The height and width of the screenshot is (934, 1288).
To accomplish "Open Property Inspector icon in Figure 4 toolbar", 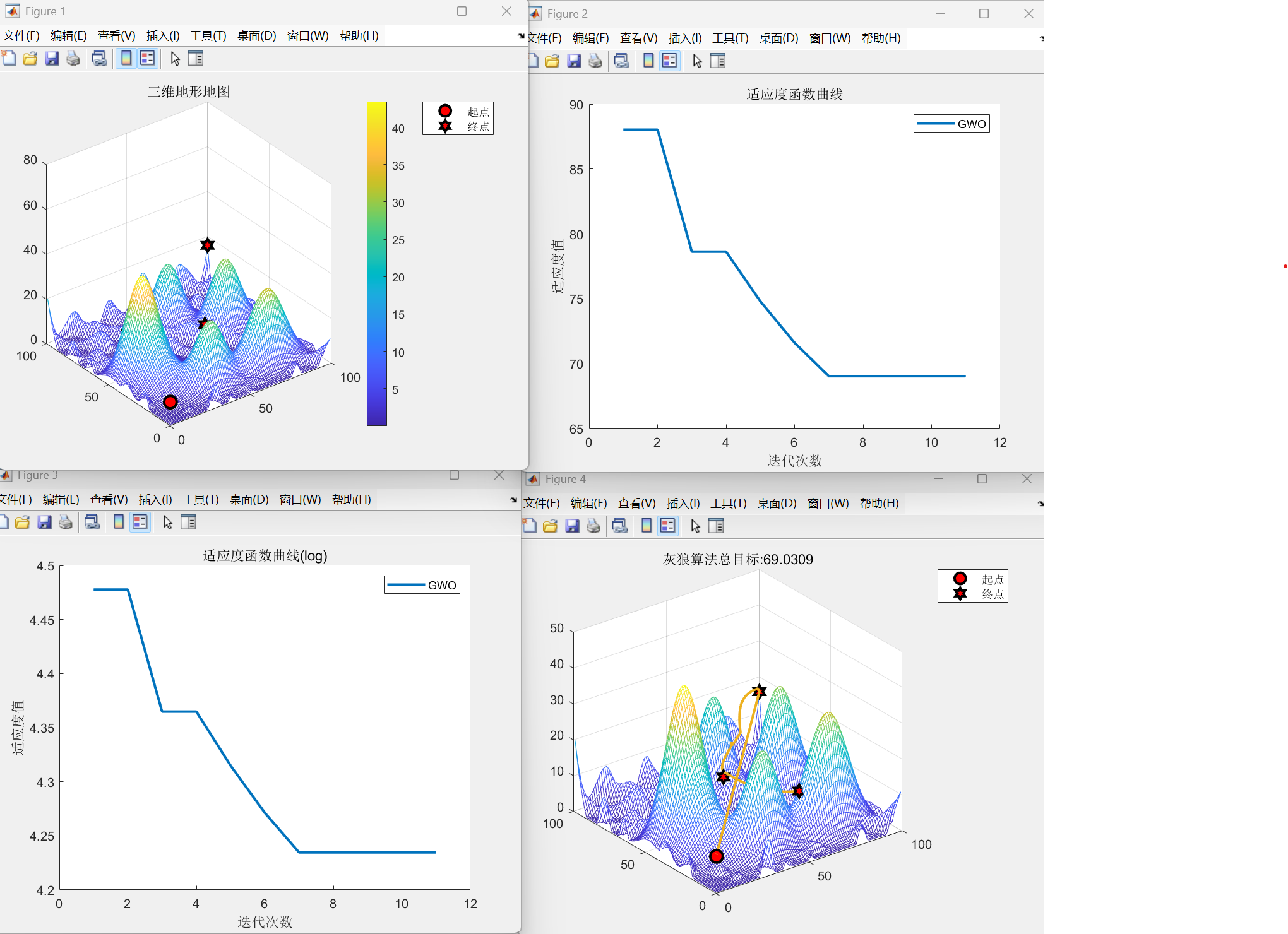I will tap(716, 526).
